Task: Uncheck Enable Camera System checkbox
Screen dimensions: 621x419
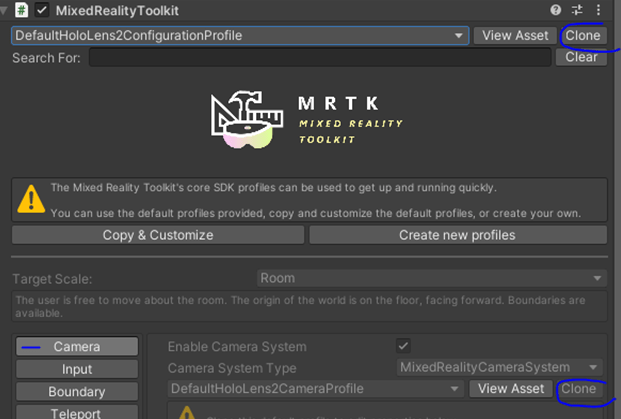Action: click(x=403, y=346)
